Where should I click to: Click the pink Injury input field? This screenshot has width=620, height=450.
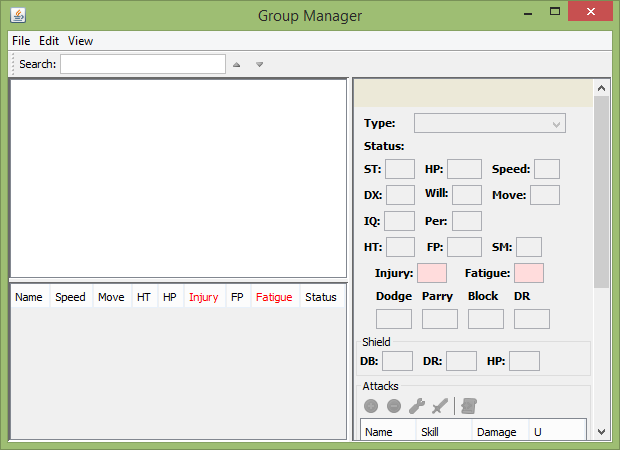[x=432, y=273]
